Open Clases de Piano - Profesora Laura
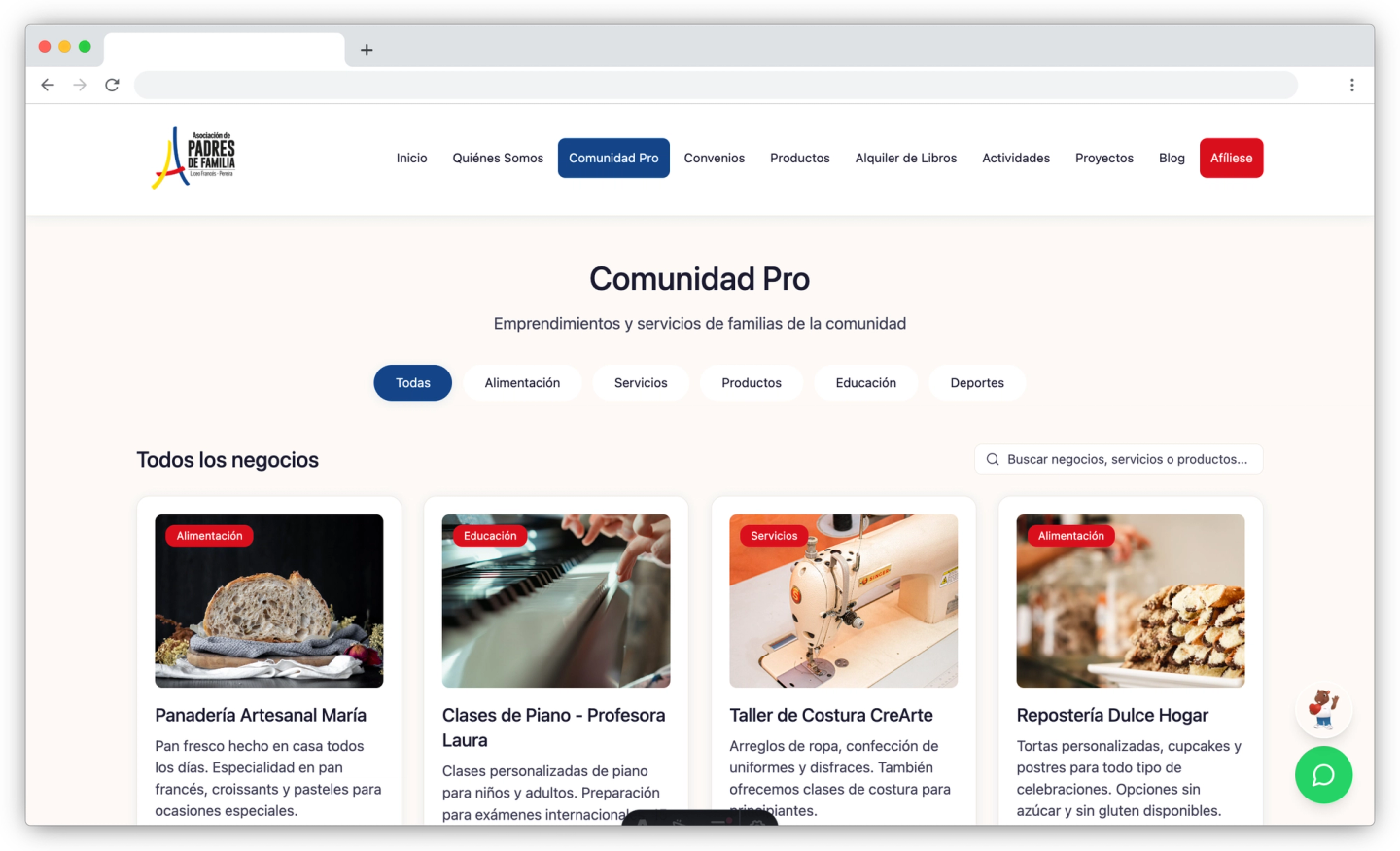 click(x=554, y=727)
